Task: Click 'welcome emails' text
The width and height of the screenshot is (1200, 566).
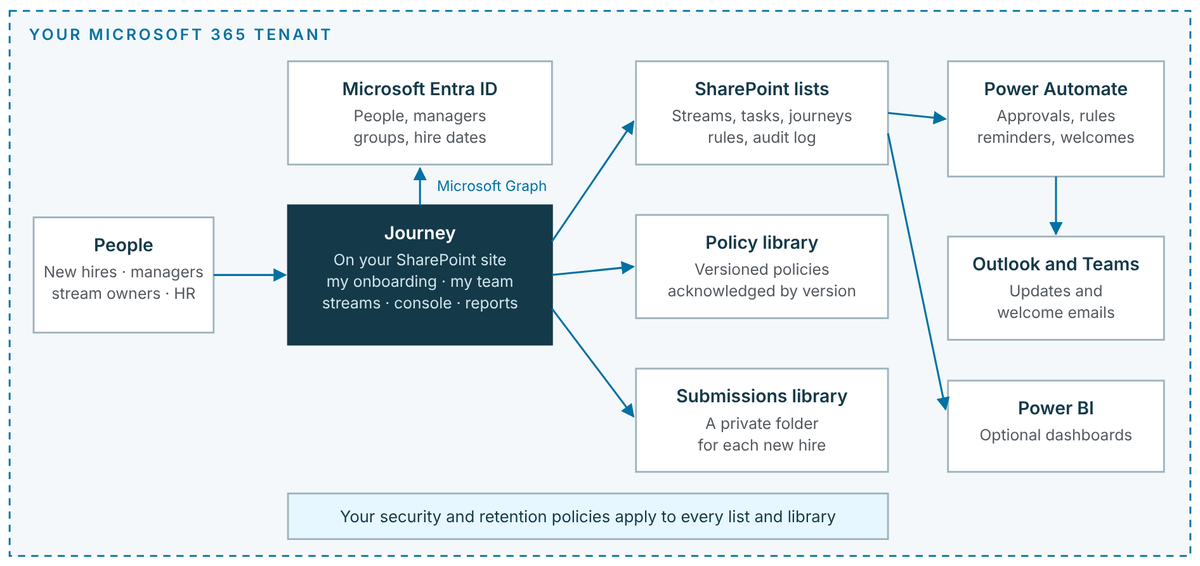Action: 1056,313
